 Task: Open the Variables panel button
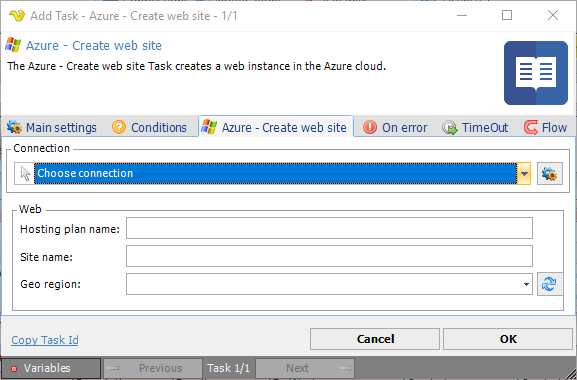pos(51,368)
